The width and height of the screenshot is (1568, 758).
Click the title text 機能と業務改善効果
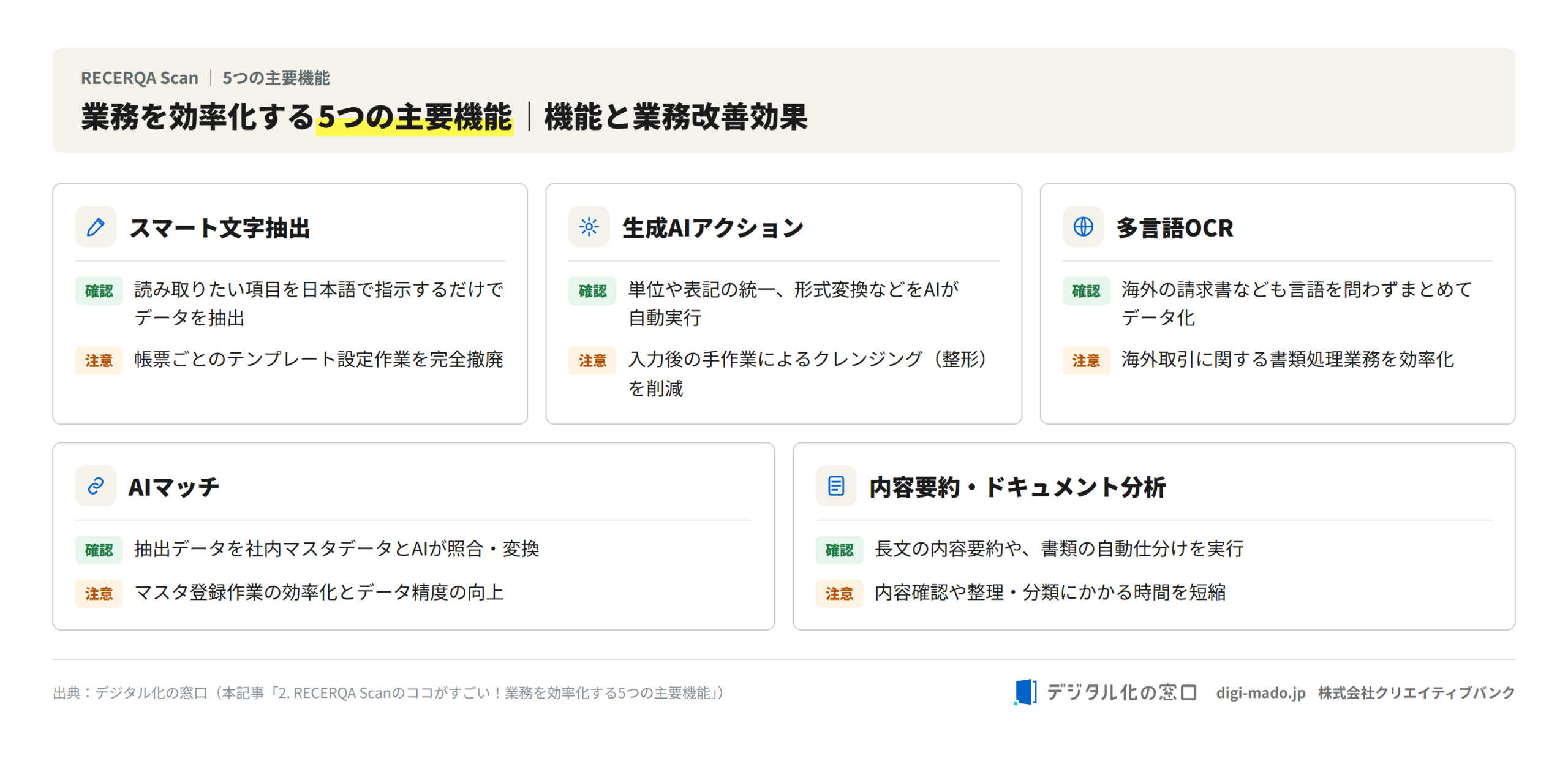(676, 116)
